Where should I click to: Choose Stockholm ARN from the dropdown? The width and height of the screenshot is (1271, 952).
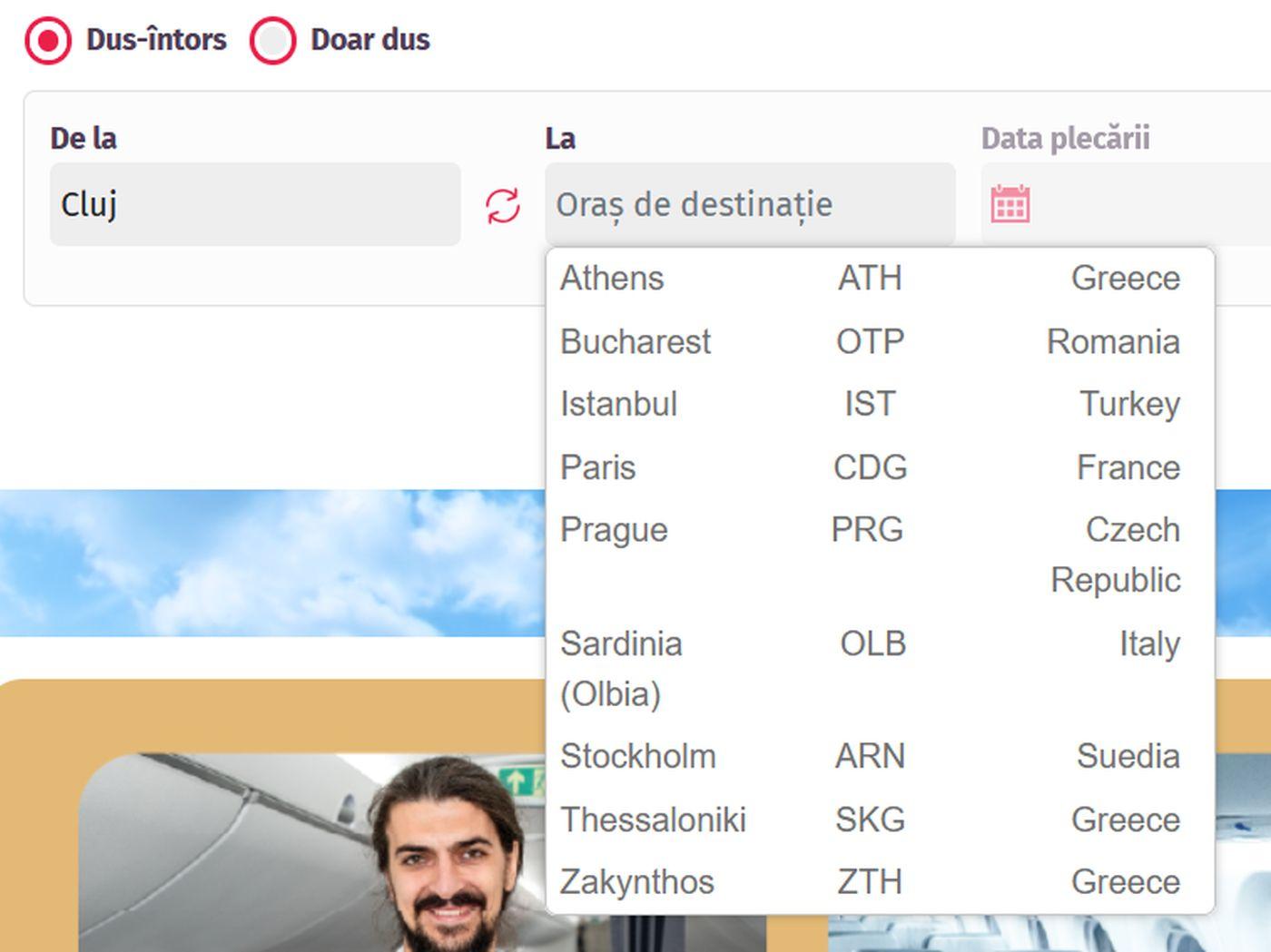(x=869, y=757)
